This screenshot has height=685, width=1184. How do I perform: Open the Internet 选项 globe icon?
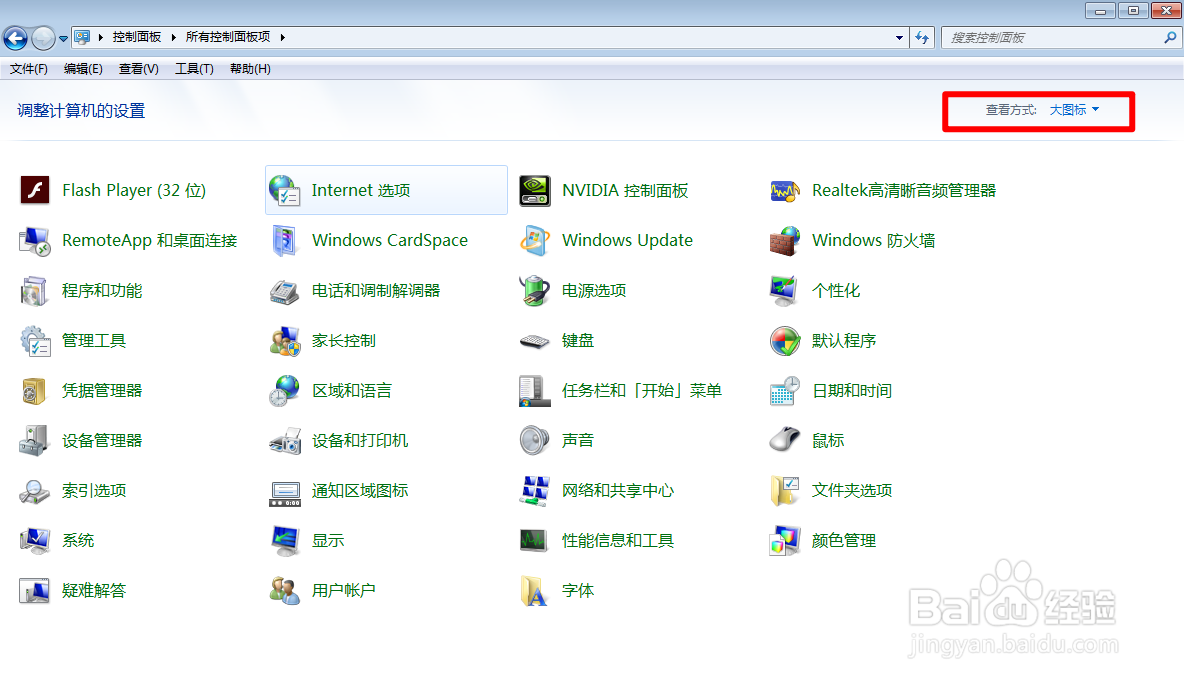click(x=285, y=190)
